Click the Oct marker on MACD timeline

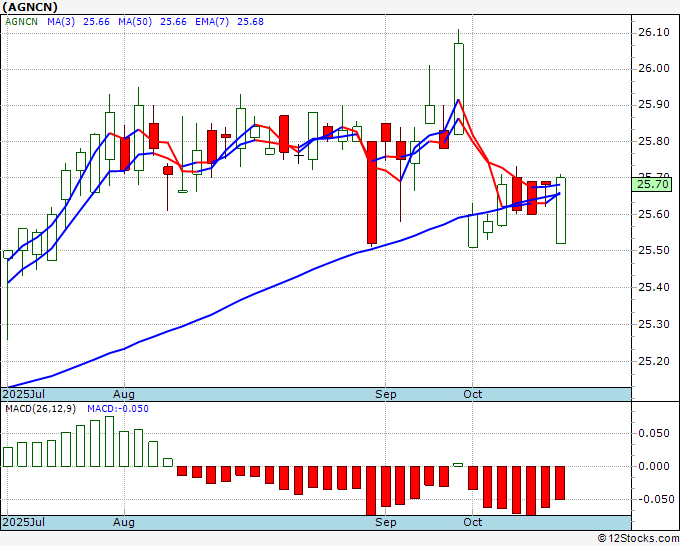pyautogui.click(x=472, y=522)
